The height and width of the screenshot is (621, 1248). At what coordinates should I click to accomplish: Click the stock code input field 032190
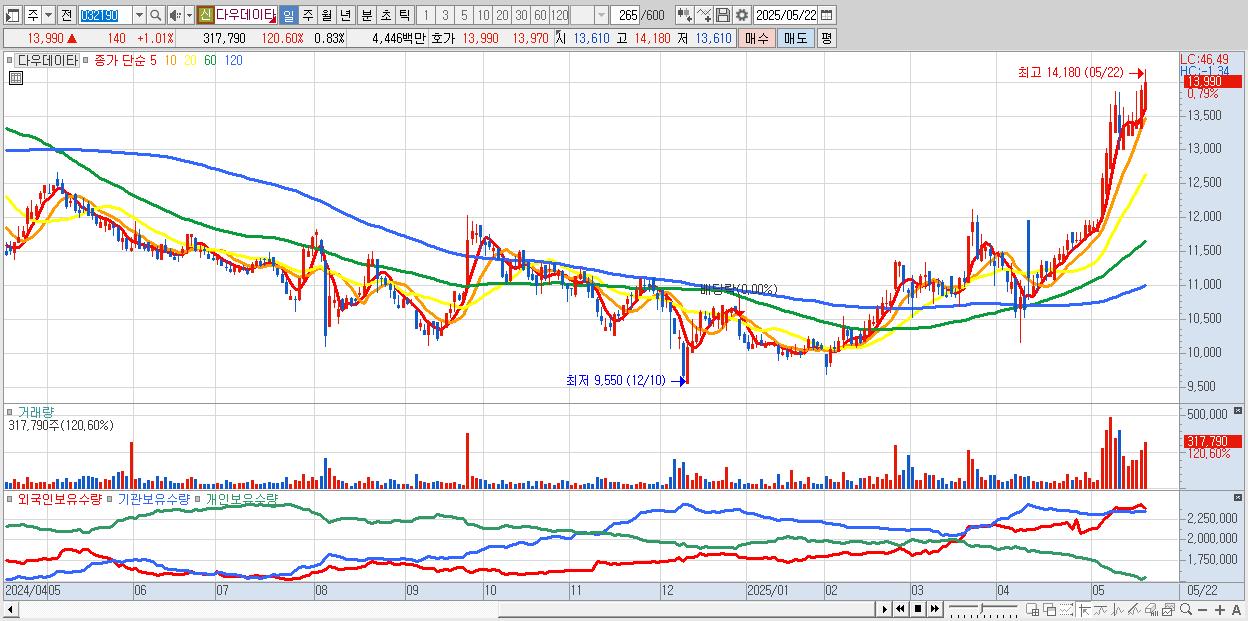[106, 15]
